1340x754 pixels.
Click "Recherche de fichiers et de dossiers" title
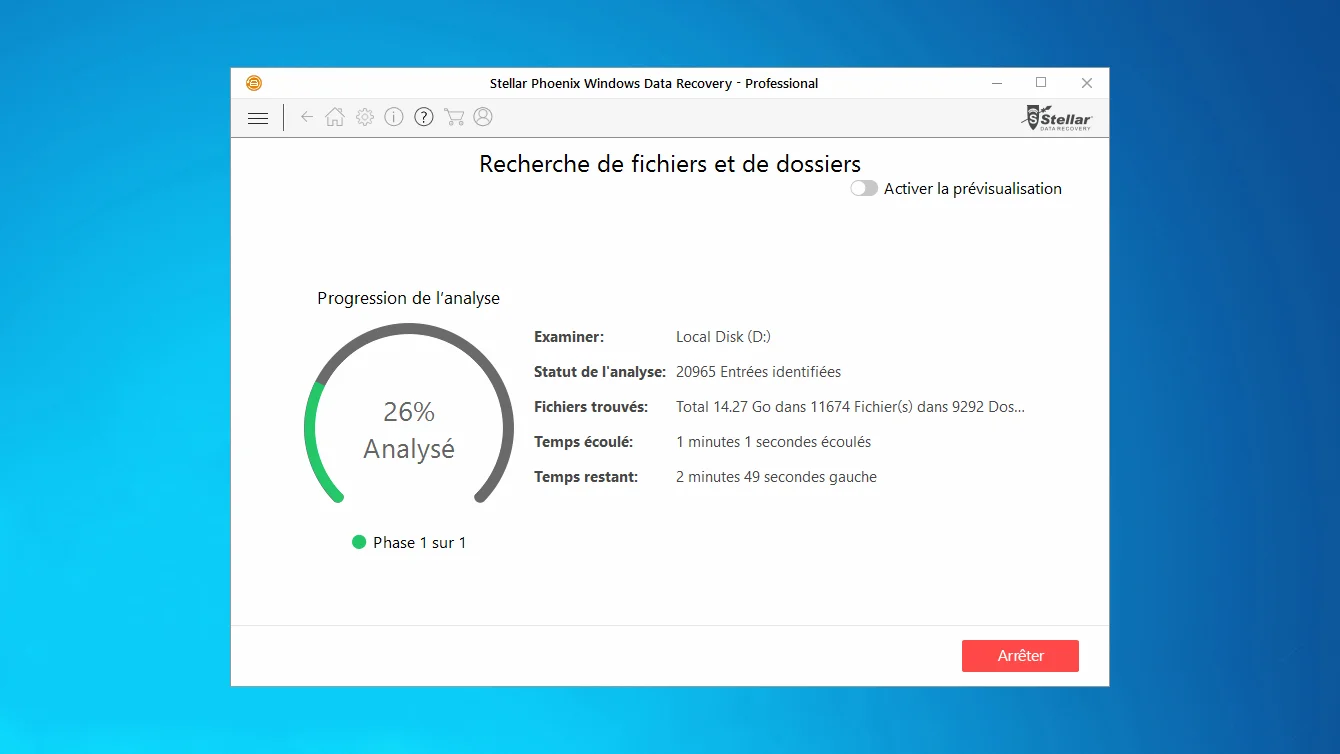[x=670, y=164]
